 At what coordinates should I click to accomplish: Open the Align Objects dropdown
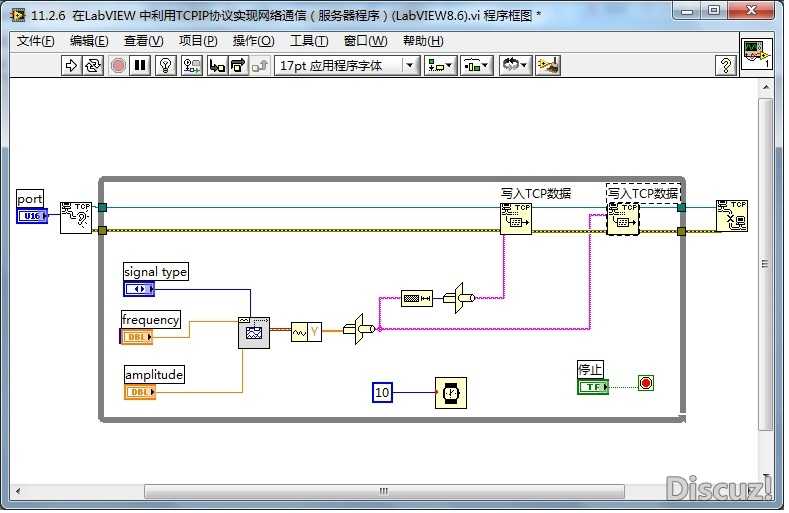440,65
